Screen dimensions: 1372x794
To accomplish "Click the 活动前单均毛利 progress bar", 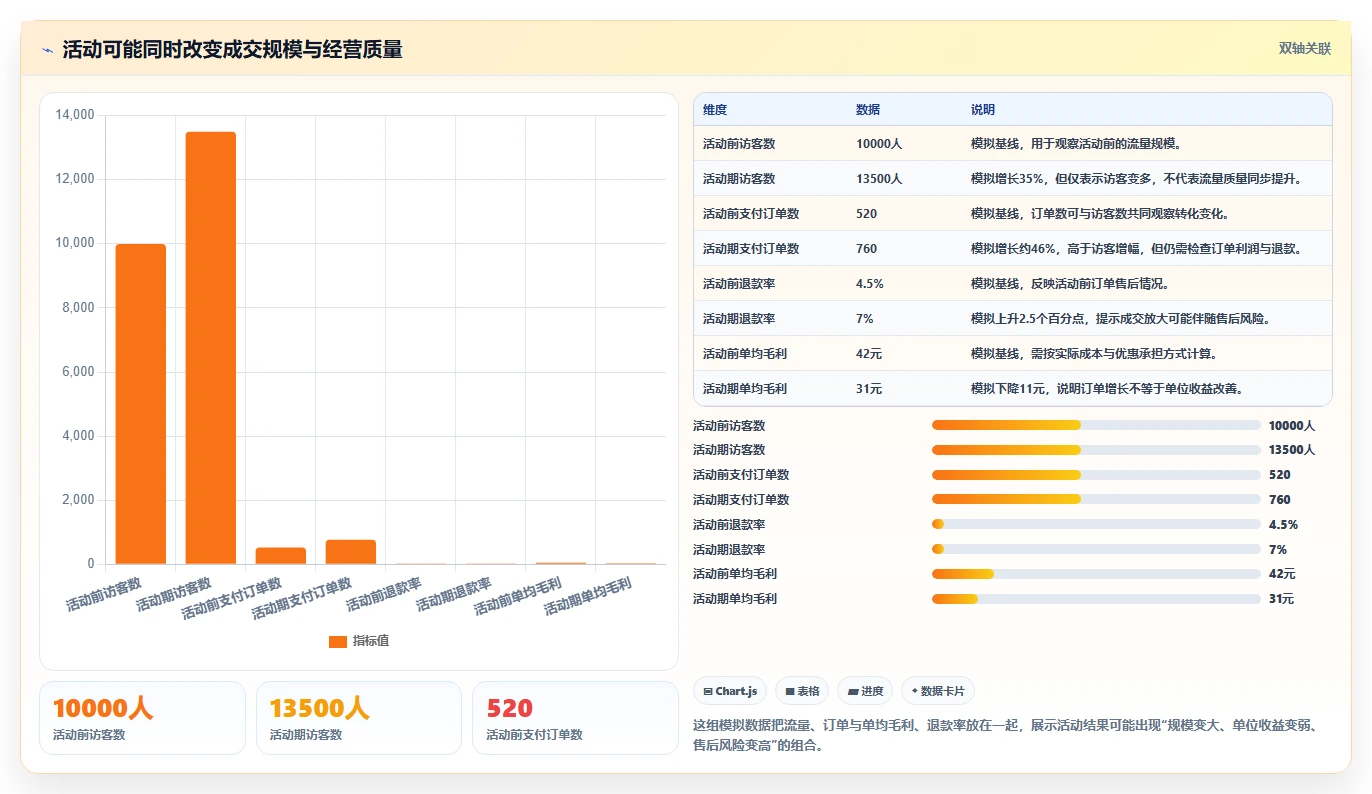I will pyautogui.click(x=1096, y=574).
